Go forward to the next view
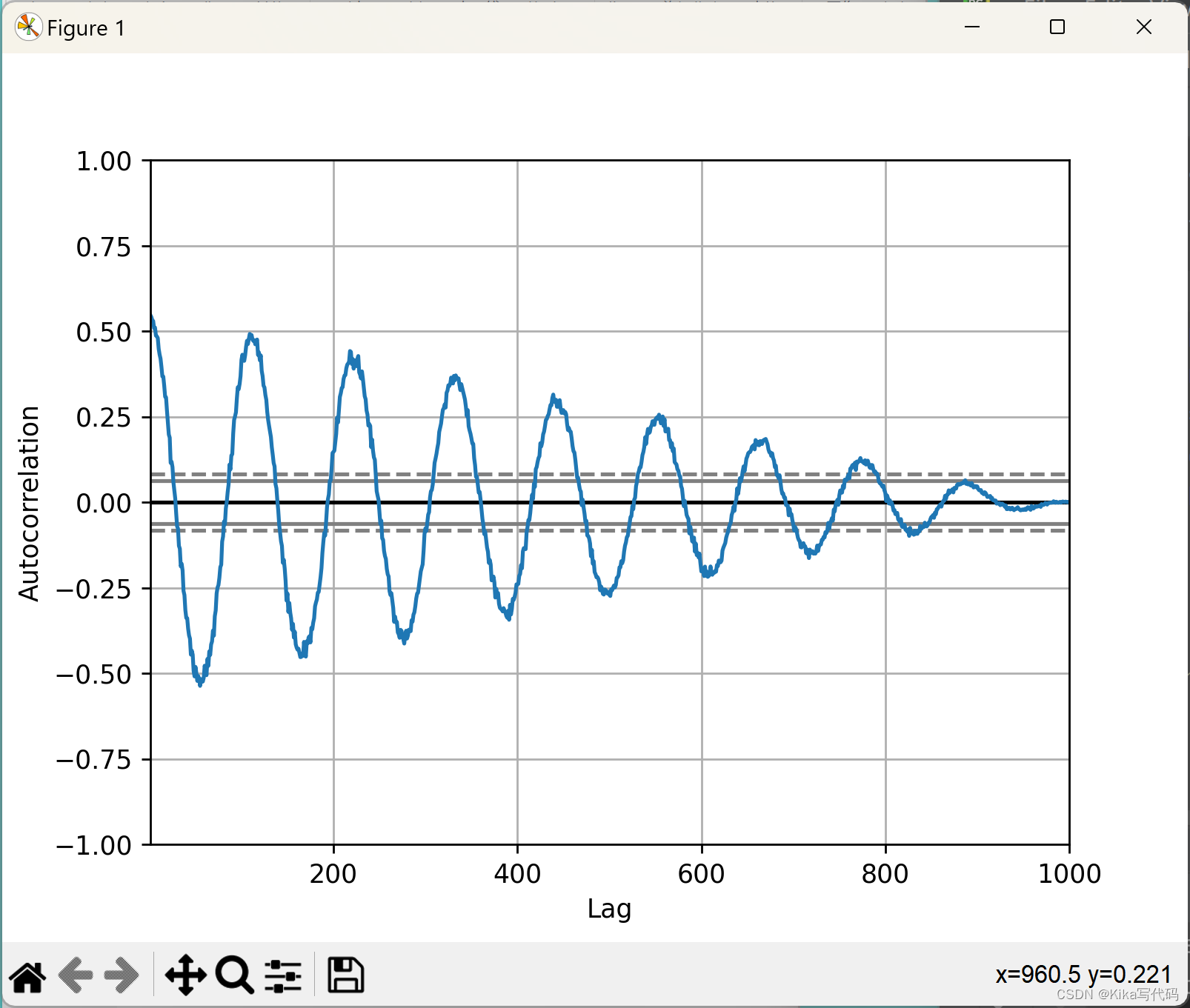The width and height of the screenshot is (1190, 1008). coord(122,975)
